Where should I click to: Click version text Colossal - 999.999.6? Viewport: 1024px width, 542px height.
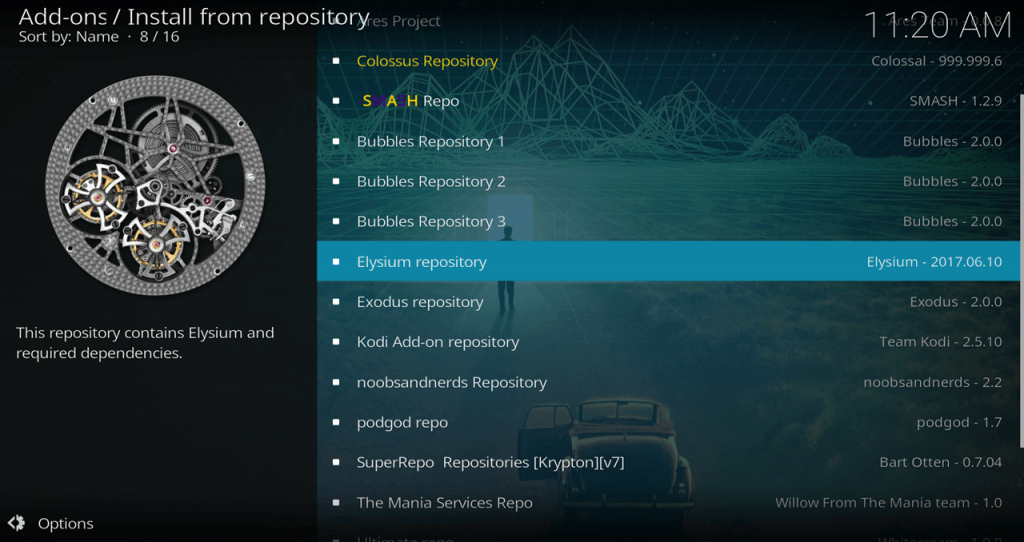tap(936, 61)
